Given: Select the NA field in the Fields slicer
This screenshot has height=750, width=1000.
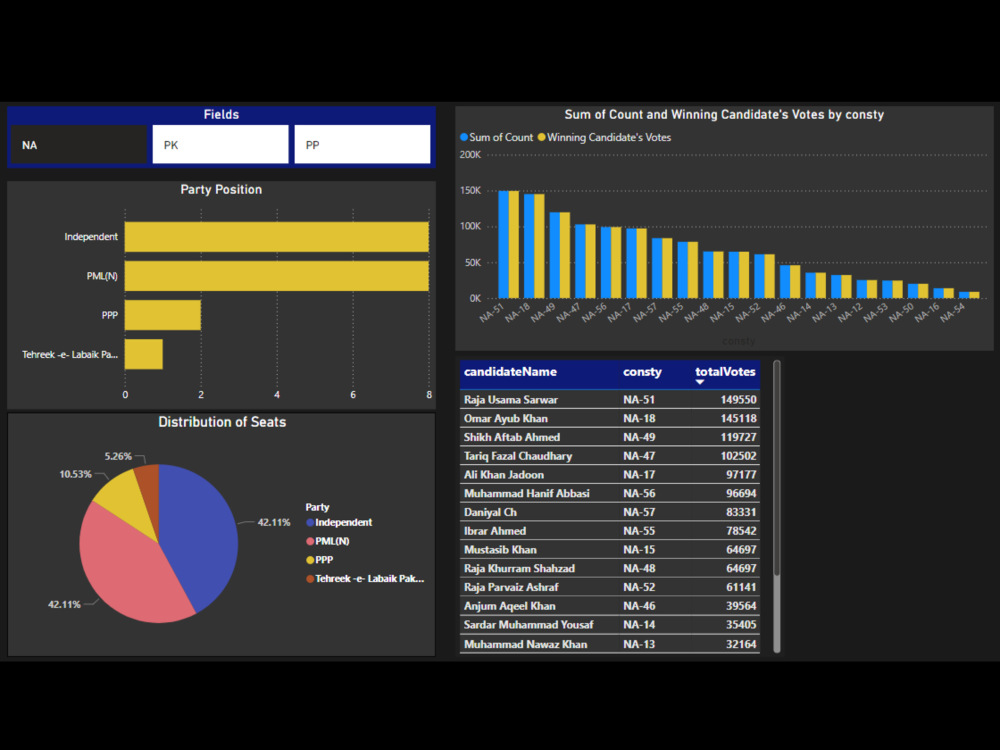Looking at the screenshot, I should [x=78, y=144].
